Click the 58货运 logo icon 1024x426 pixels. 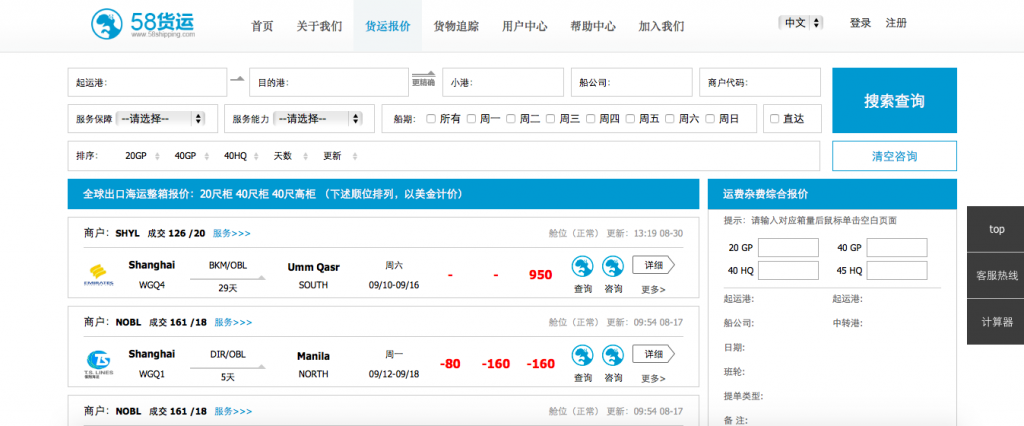click(x=106, y=24)
